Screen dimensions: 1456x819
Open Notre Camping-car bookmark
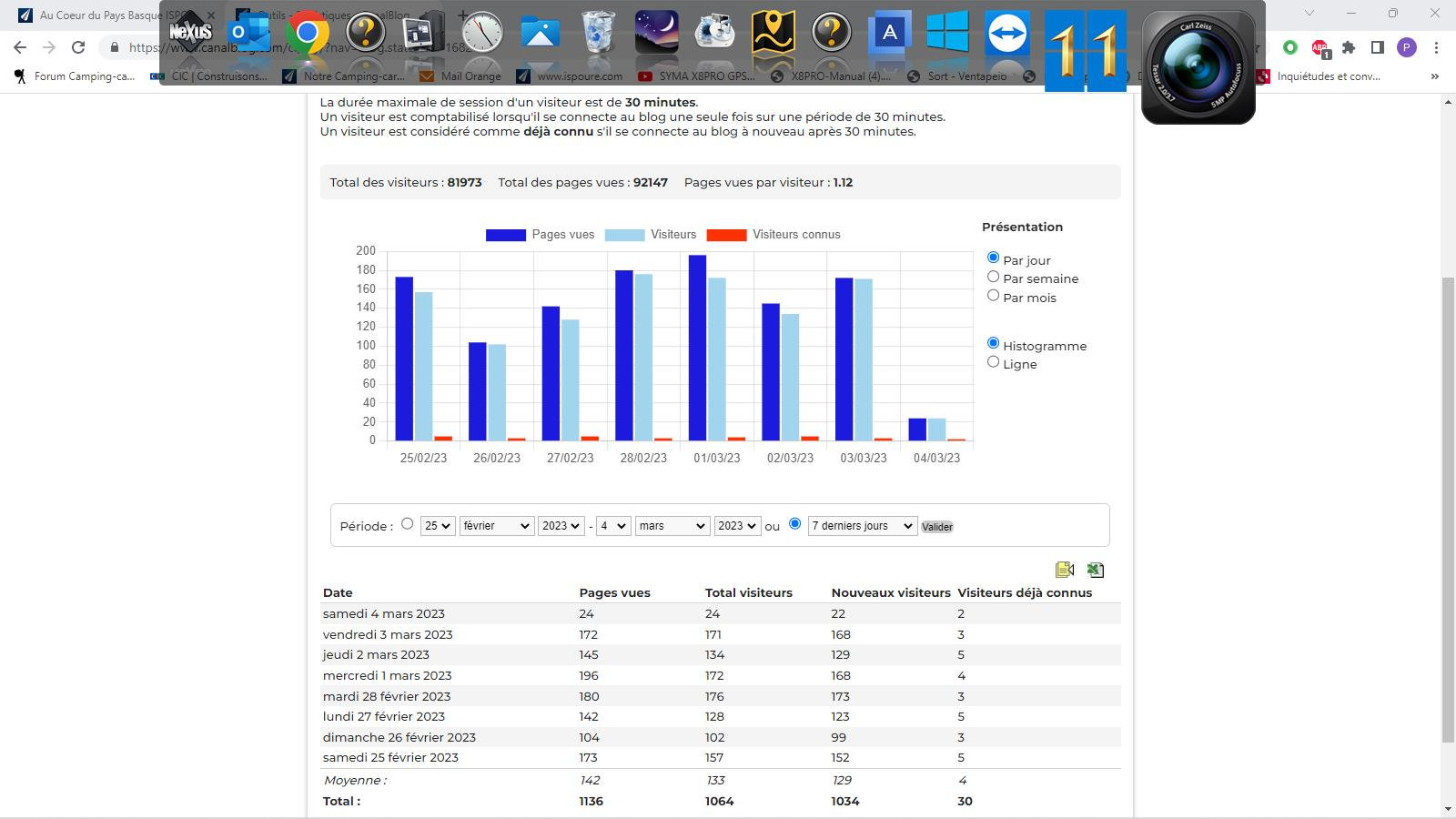pos(343,76)
